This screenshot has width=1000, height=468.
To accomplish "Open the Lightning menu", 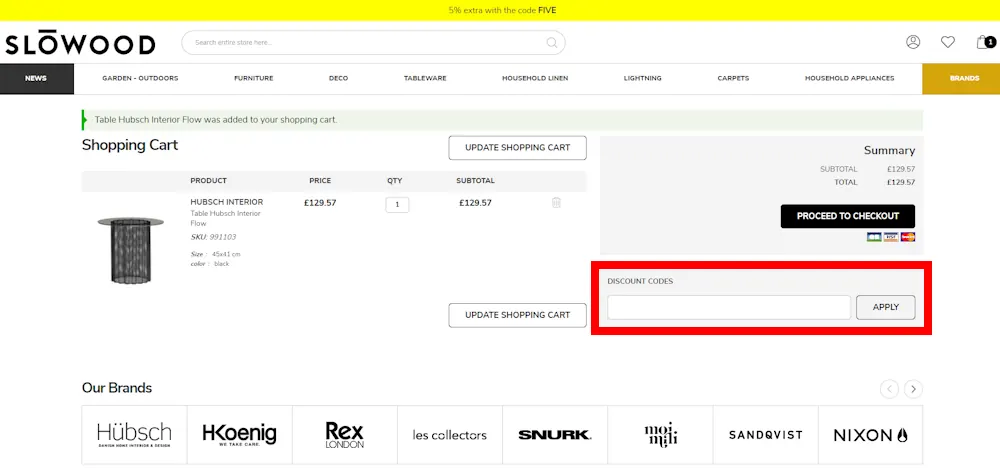I will 642,78.
